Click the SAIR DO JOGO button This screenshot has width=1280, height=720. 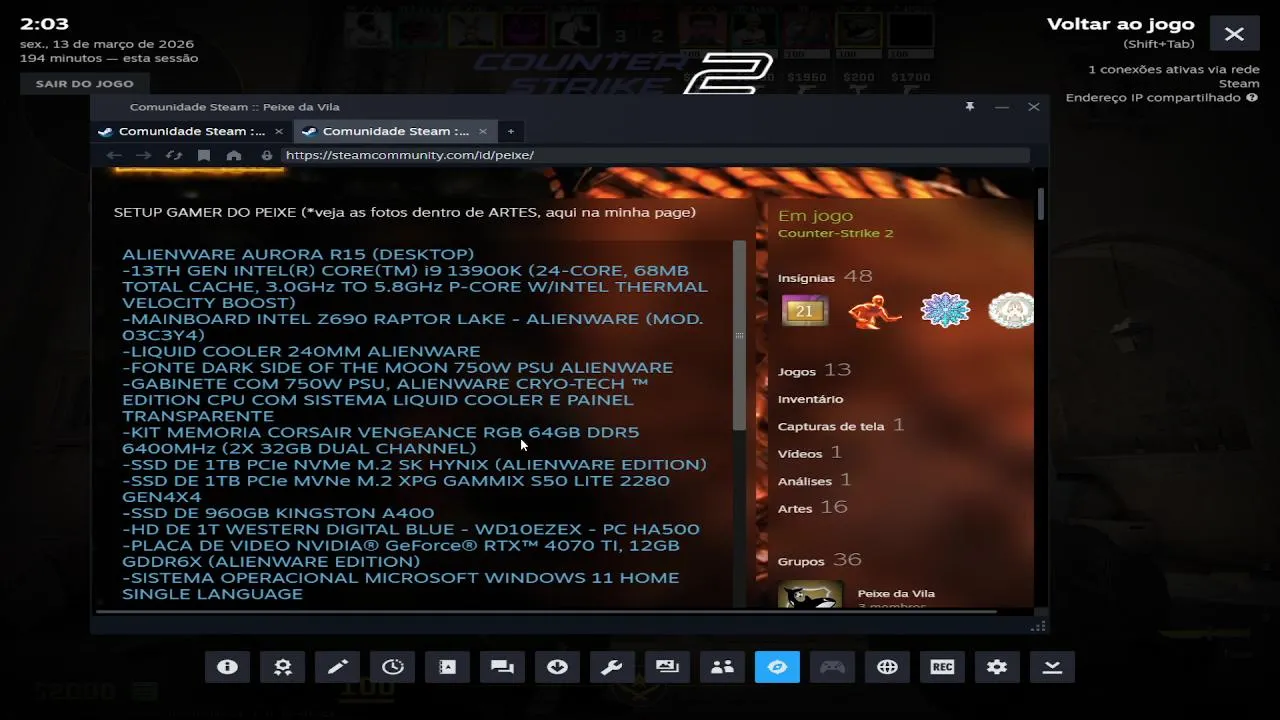click(x=84, y=83)
